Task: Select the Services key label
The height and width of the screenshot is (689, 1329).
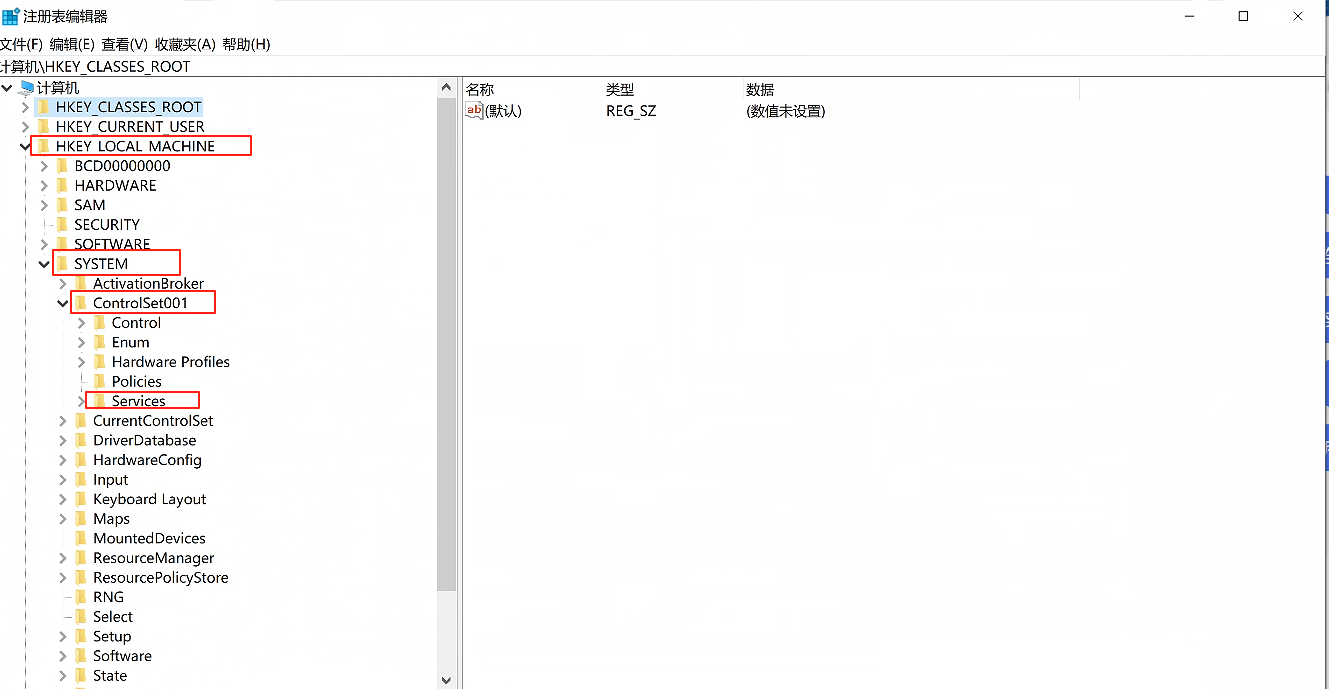Action: click(x=139, y=401)
